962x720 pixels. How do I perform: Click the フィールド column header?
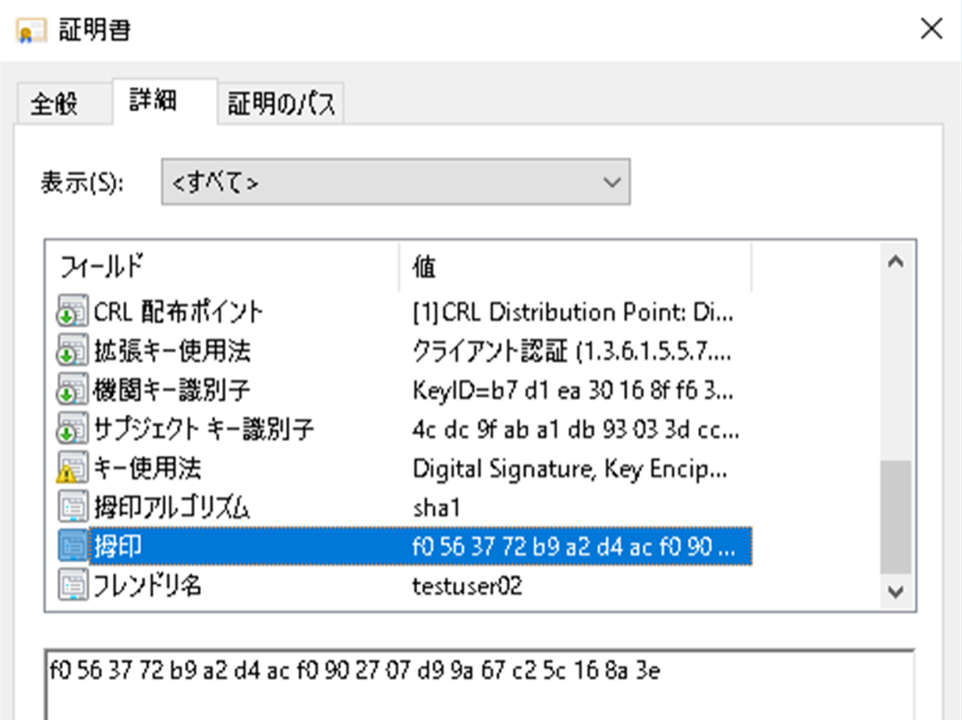pos(222,266)
